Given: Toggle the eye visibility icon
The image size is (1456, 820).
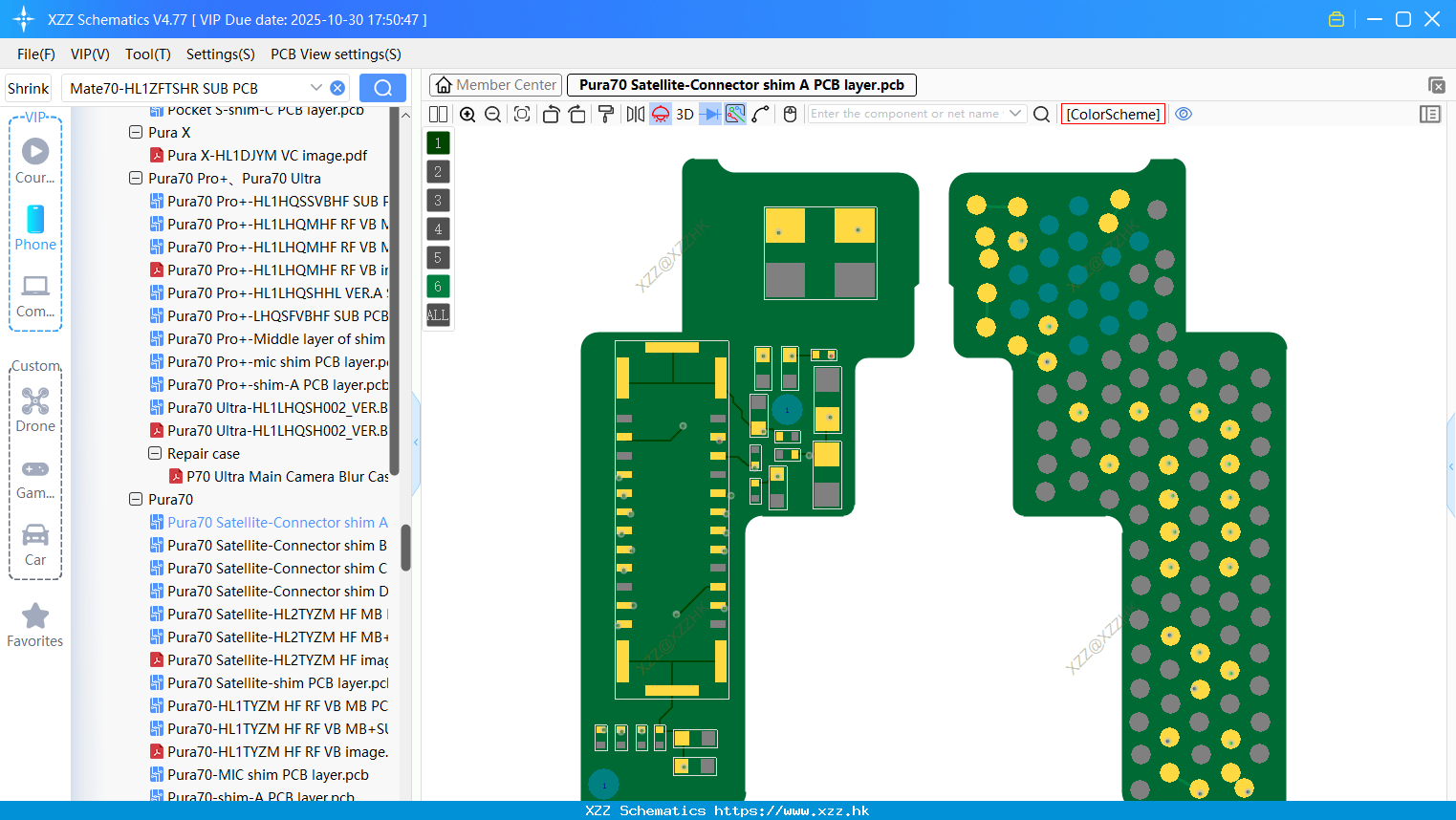Looking at the screenshot, I should pos(1184,114).
